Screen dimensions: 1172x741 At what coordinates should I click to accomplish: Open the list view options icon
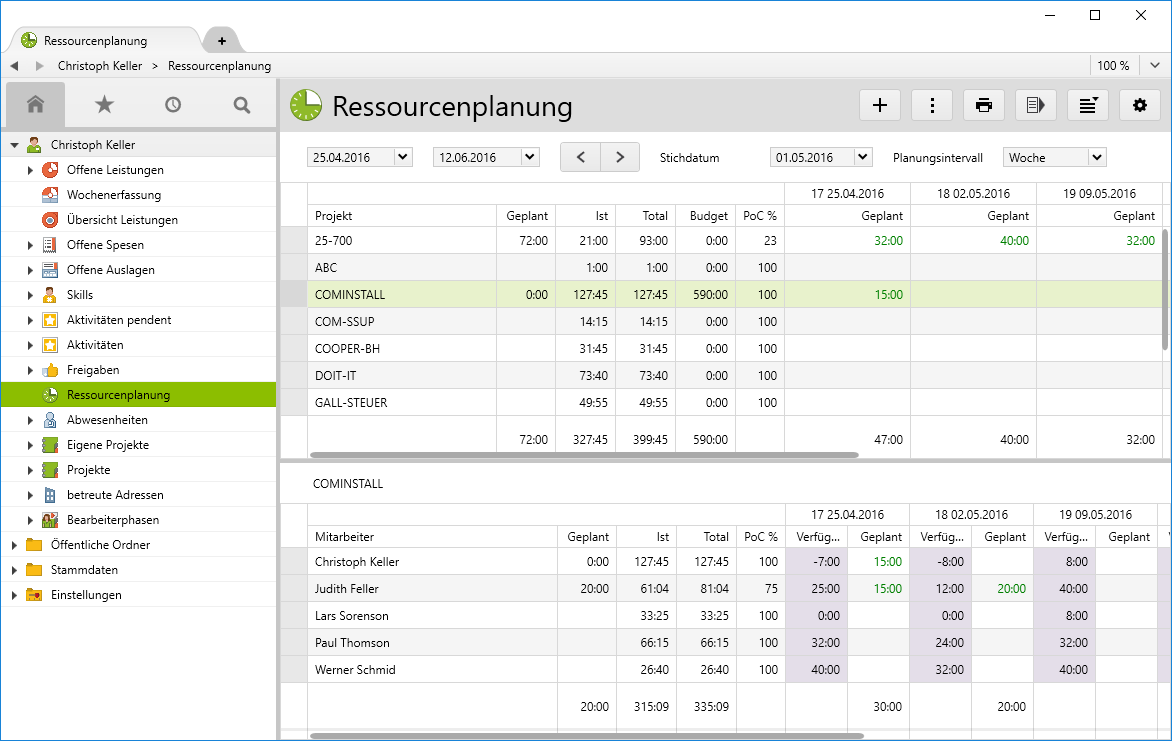[x=1087, y=105]
